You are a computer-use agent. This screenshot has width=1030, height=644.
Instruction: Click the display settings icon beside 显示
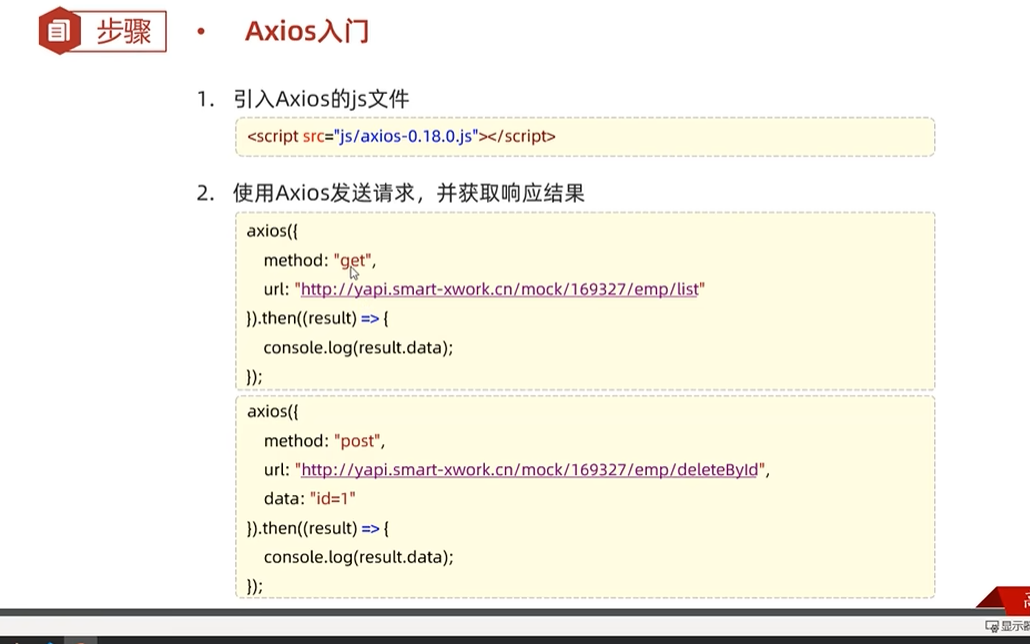coord(992,626)
